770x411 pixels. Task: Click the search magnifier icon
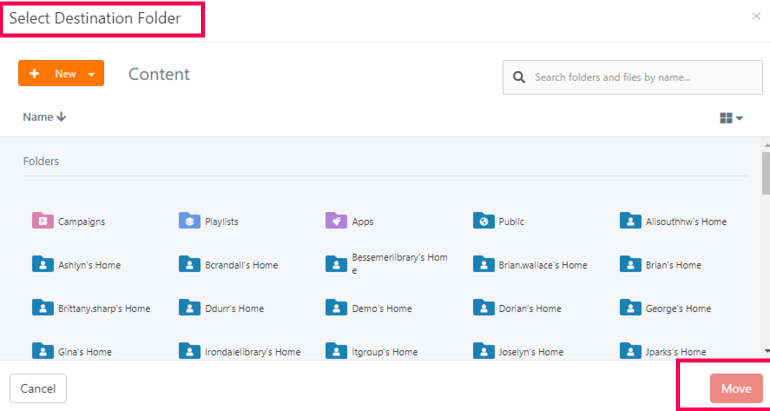pos(519,77)
